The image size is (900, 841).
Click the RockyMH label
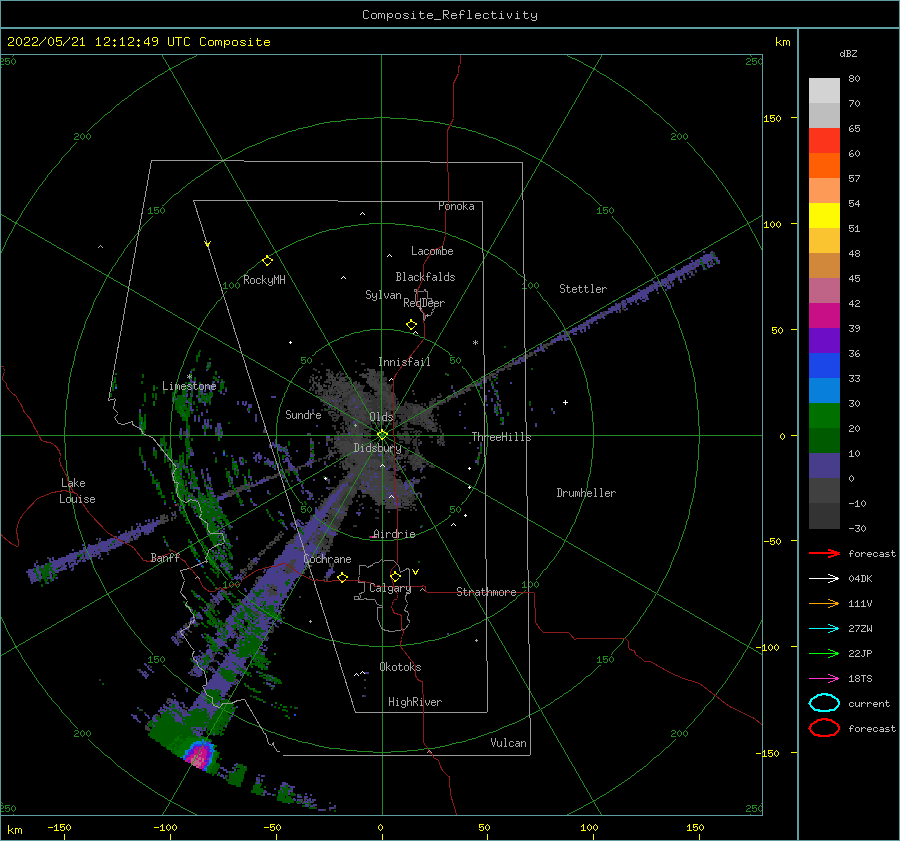(x=264, y=280)
